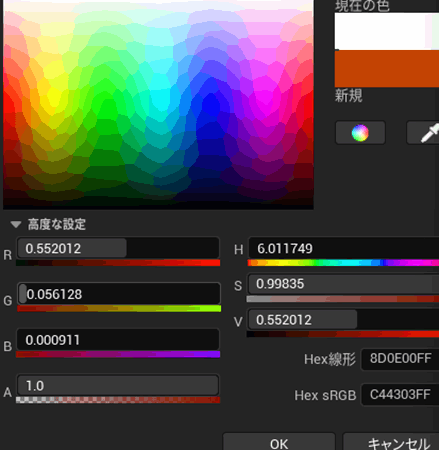Click the red gradient bar under R
Screen dimensions: 439x450
coord(118,263)
